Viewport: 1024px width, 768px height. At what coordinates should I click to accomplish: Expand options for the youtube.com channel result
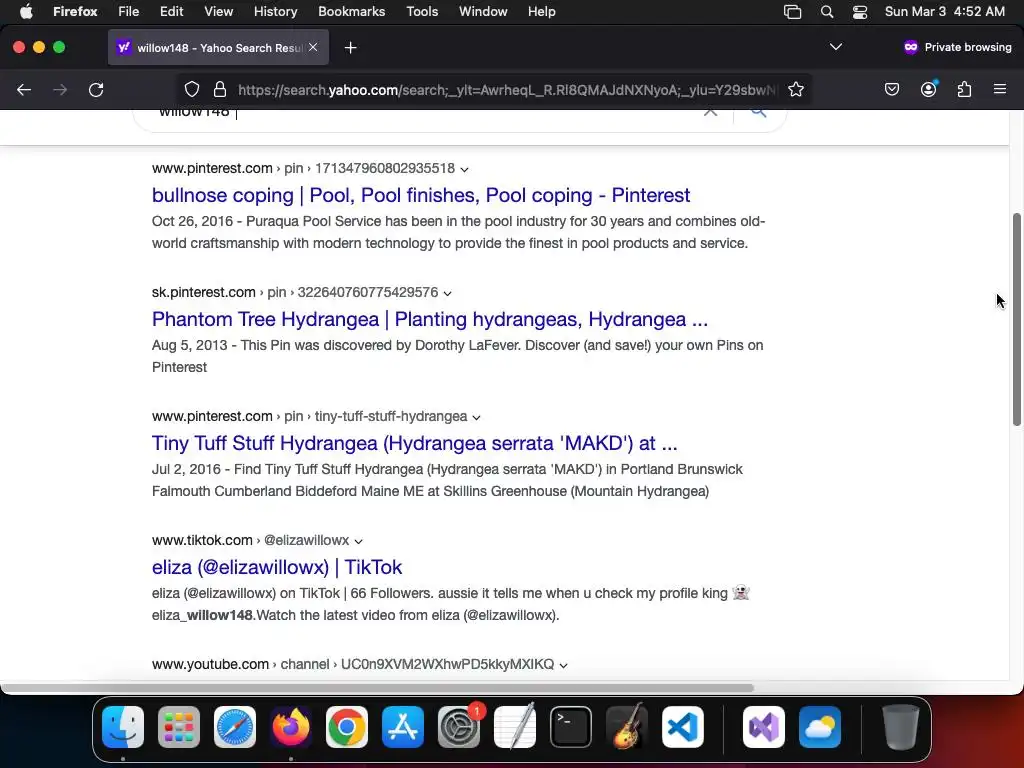[564, 665]
